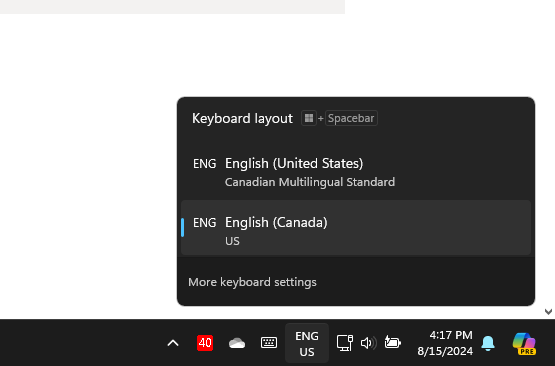Open the OneDrive cloud tray icon
The height and width of the screenshot is (366, 555).
[x=237, y=343]
